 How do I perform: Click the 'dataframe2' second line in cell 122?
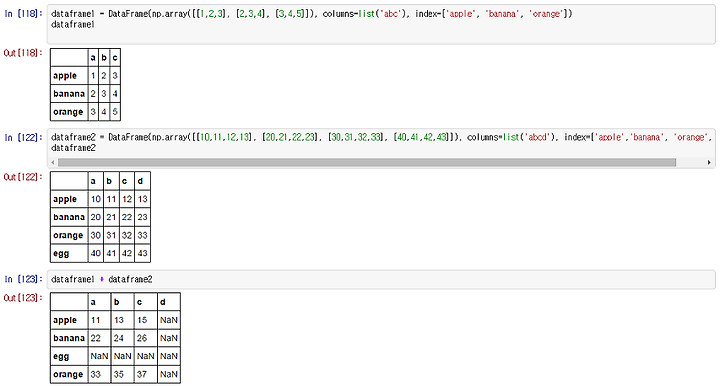pos(73,148)
